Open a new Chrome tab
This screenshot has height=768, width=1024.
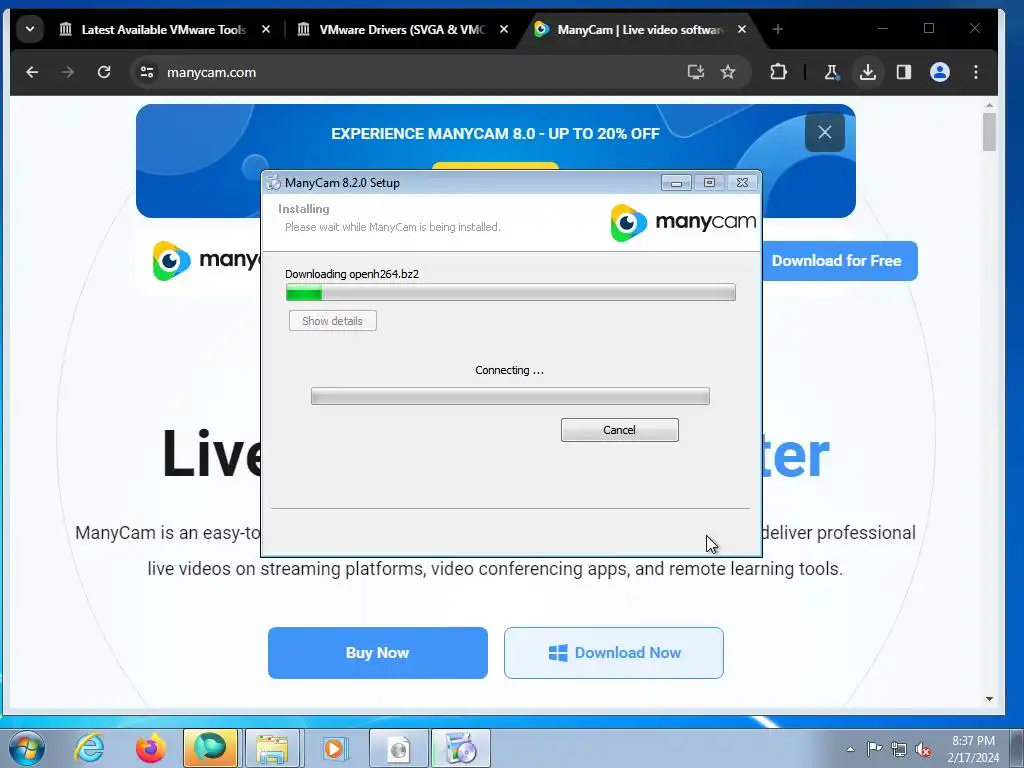coord(777,29)
